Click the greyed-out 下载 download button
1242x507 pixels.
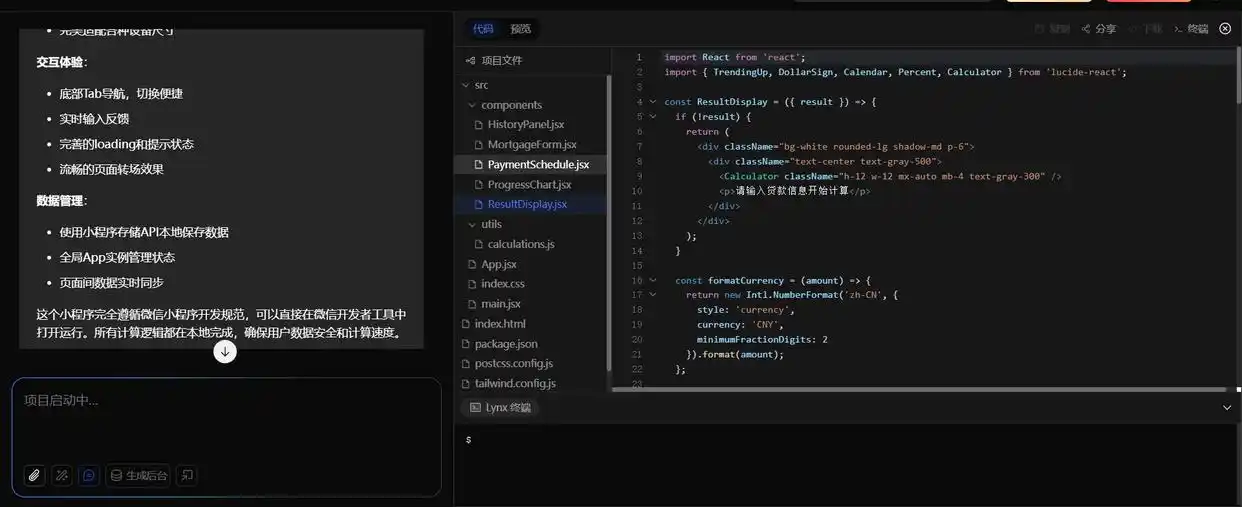coord(1145,29)
